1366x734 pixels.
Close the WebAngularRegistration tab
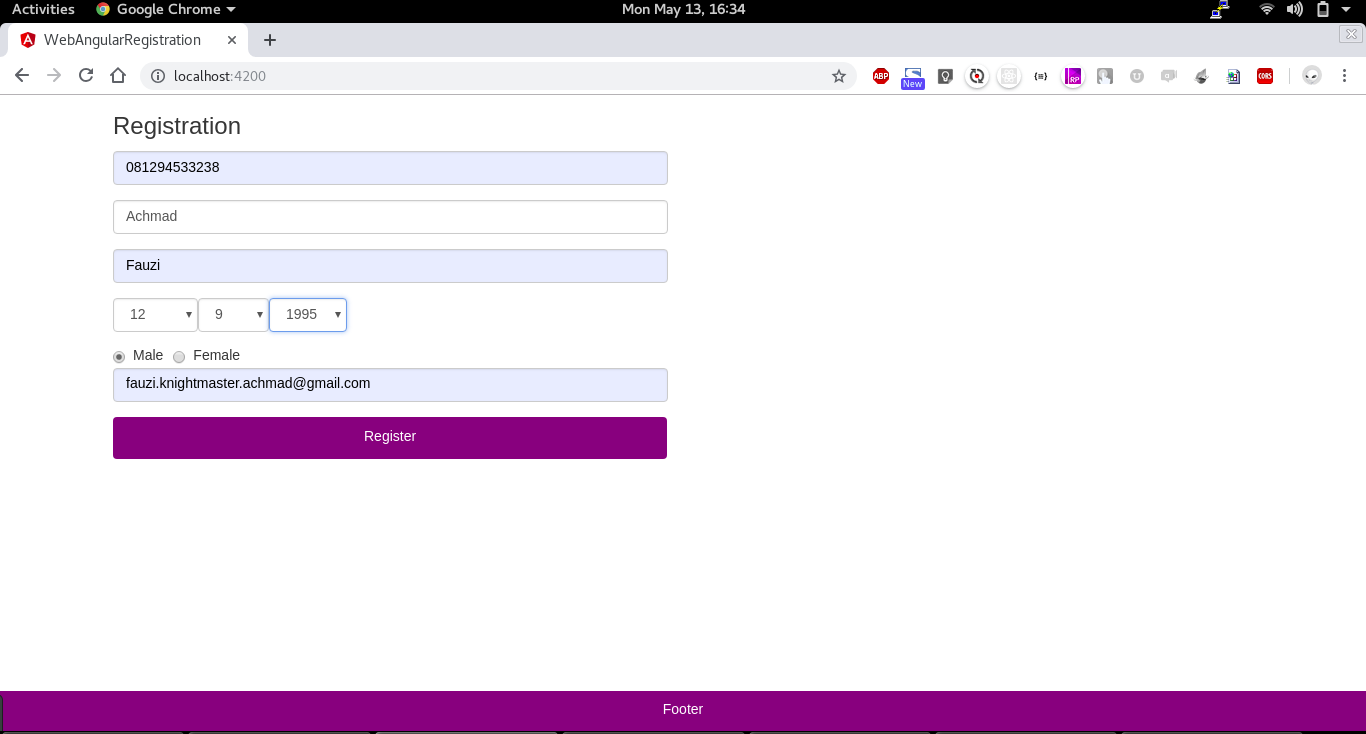pos(232,40)
